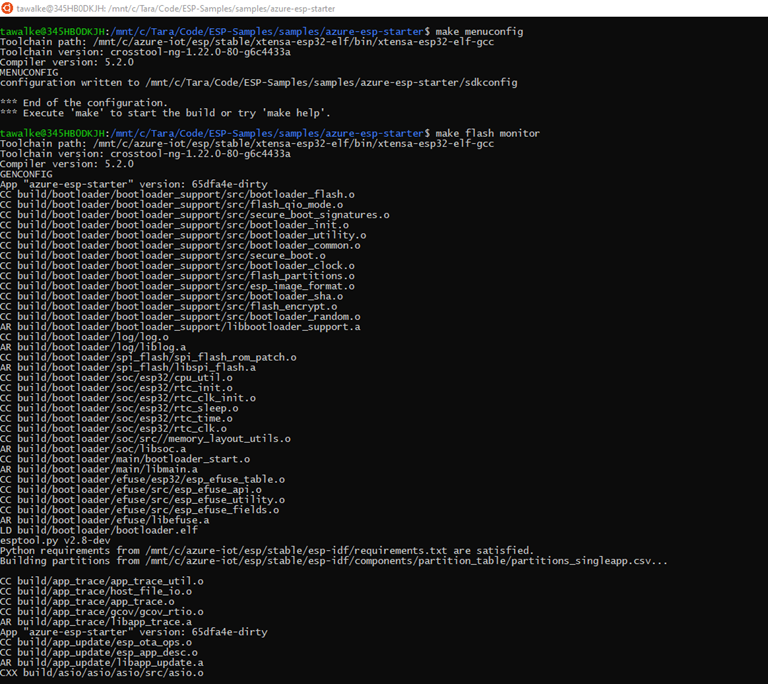
Task: Click the 'app_trace/app_trace.o' build line
Action: 87,602
